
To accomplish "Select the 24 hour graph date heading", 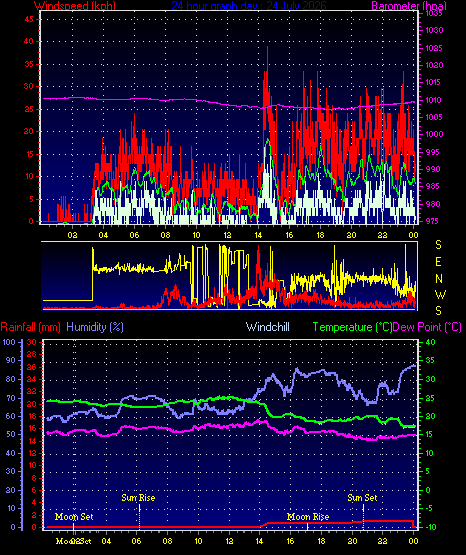I will (x=249, y=6).
